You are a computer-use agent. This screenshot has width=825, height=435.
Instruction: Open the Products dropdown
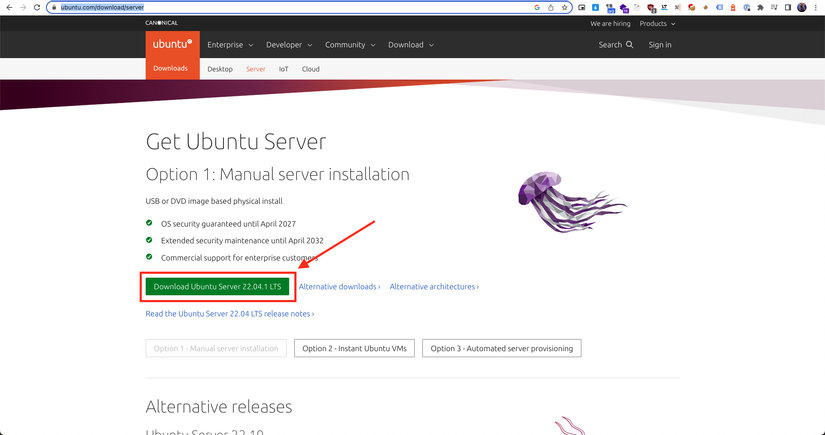(657, 24)
